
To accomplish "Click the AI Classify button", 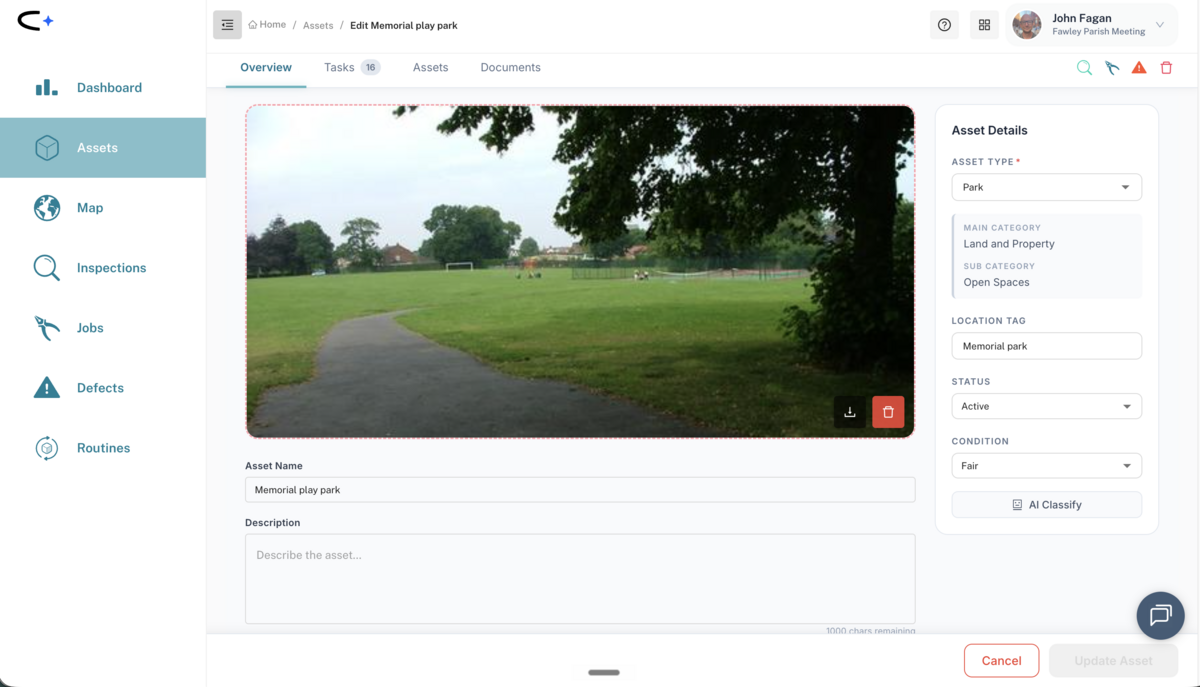I will click(x=1047, y=505).
